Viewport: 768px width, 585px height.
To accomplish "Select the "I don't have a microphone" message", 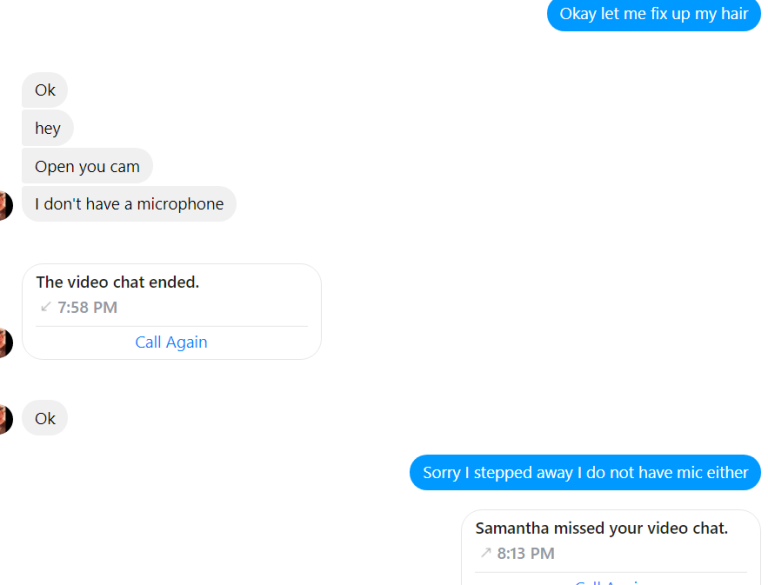I will (x=129, y=204).
